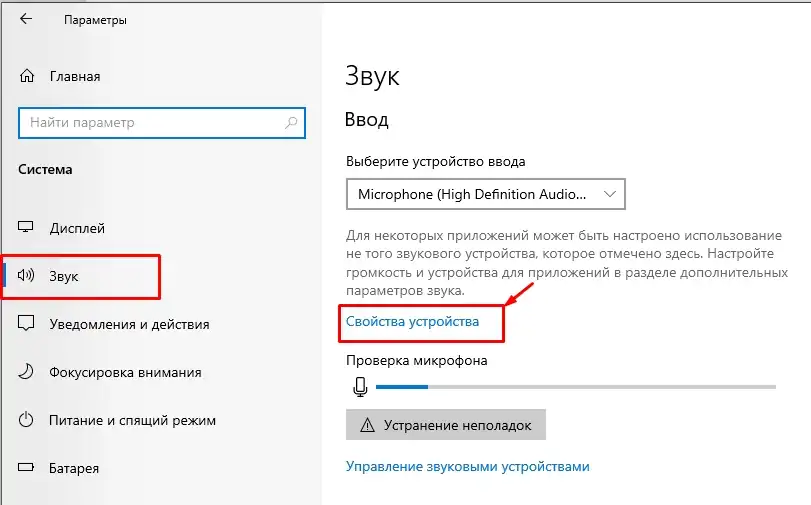This screenshot has width=811, height=505.
Task: Click the search magnifier icon
Action: (x=291, y=123)
